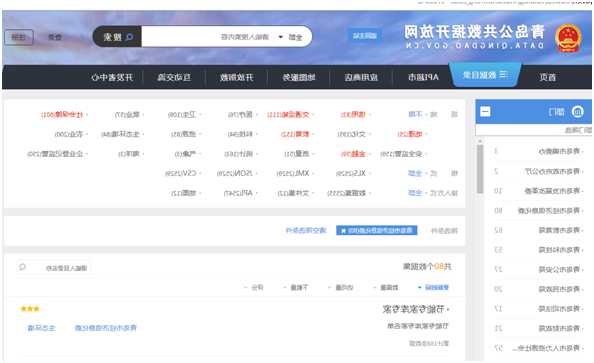
Task: Collapse the 部门 panel with minus icon
Action: click(x=485, y=111)
